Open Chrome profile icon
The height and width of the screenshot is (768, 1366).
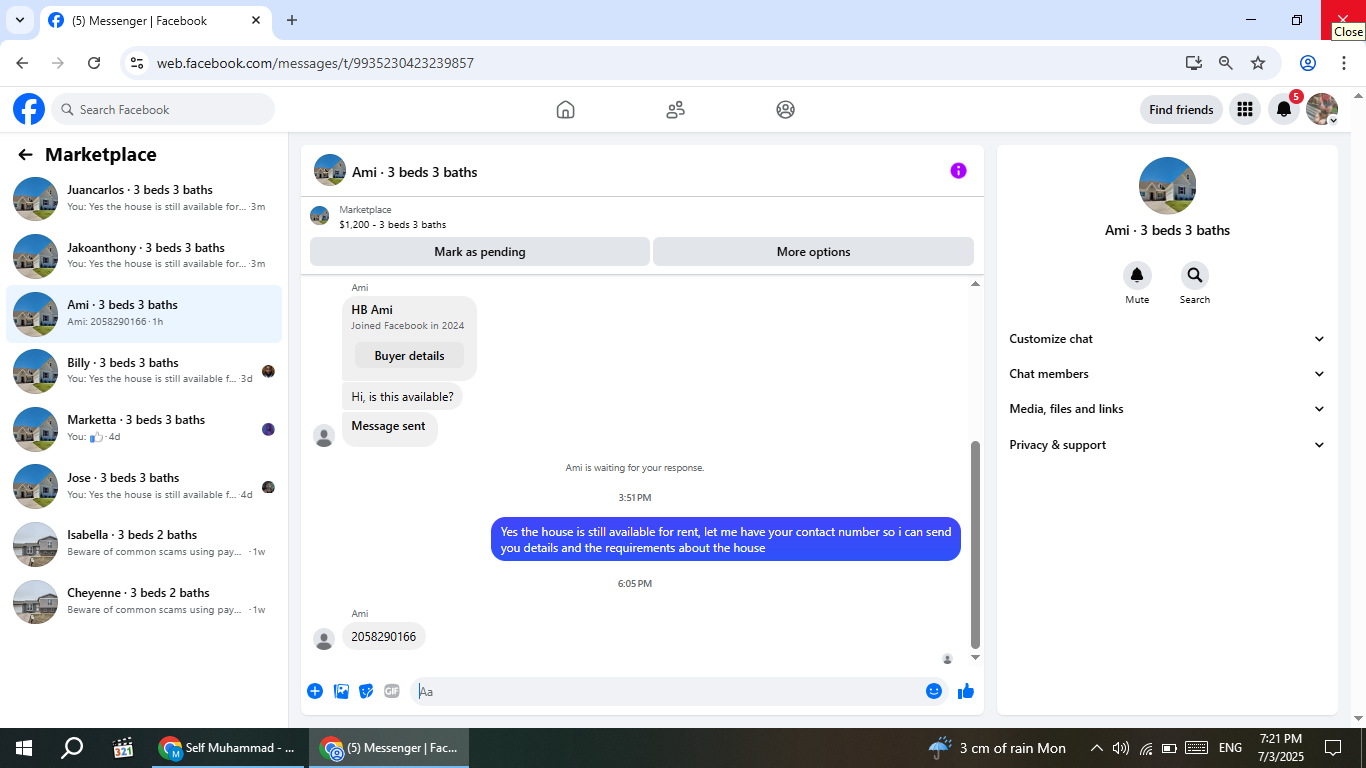coord(1308,63)
